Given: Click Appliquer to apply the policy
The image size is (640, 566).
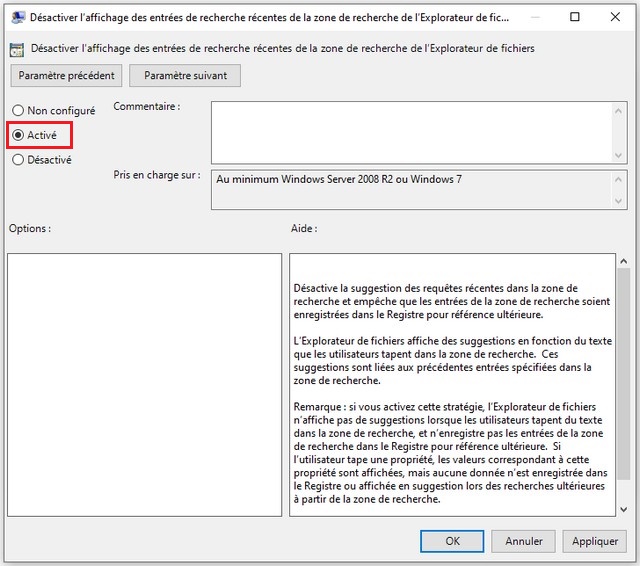Looking at the screenshot, I should pyautogui.click(x=595, y=541).
